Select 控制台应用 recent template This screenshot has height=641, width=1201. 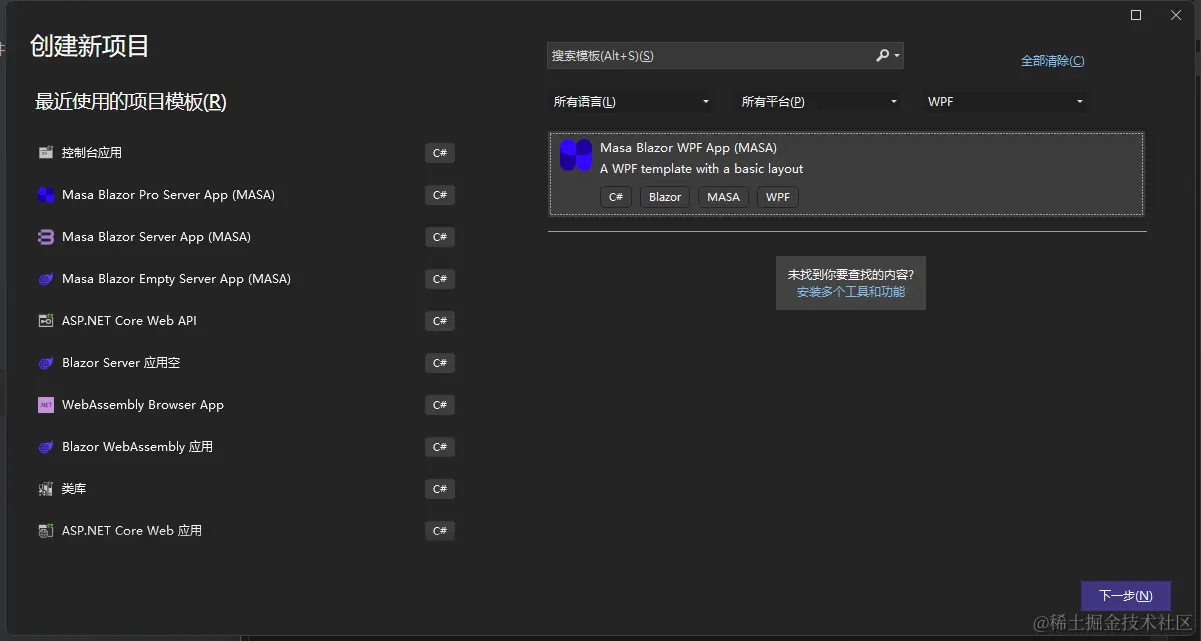click(245, 153)
